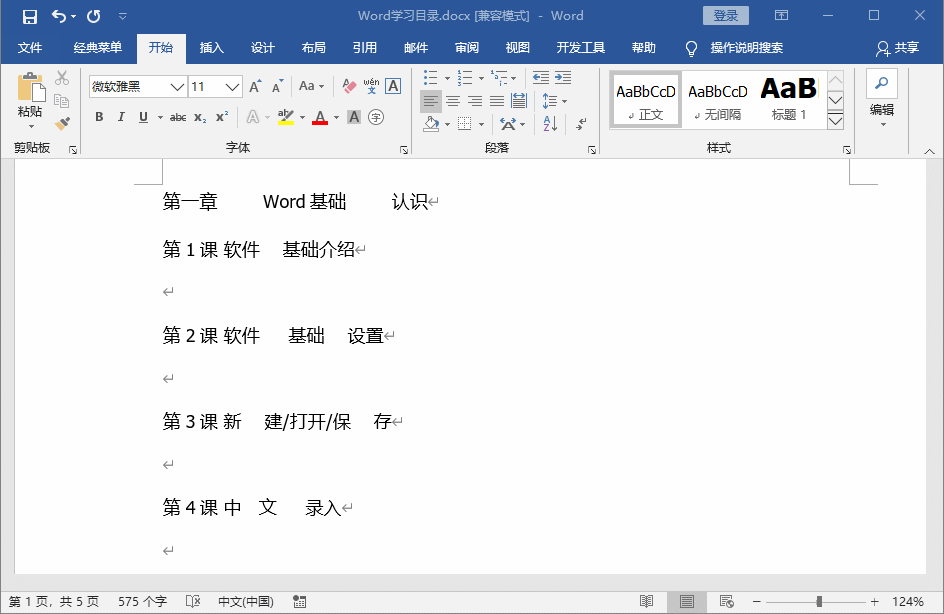Zoom out with the minus button

coord(757,601)
